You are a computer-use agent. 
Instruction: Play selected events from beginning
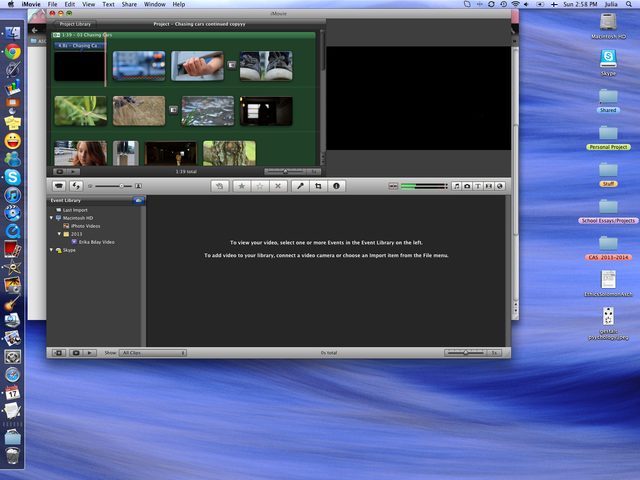click(89, 353)
